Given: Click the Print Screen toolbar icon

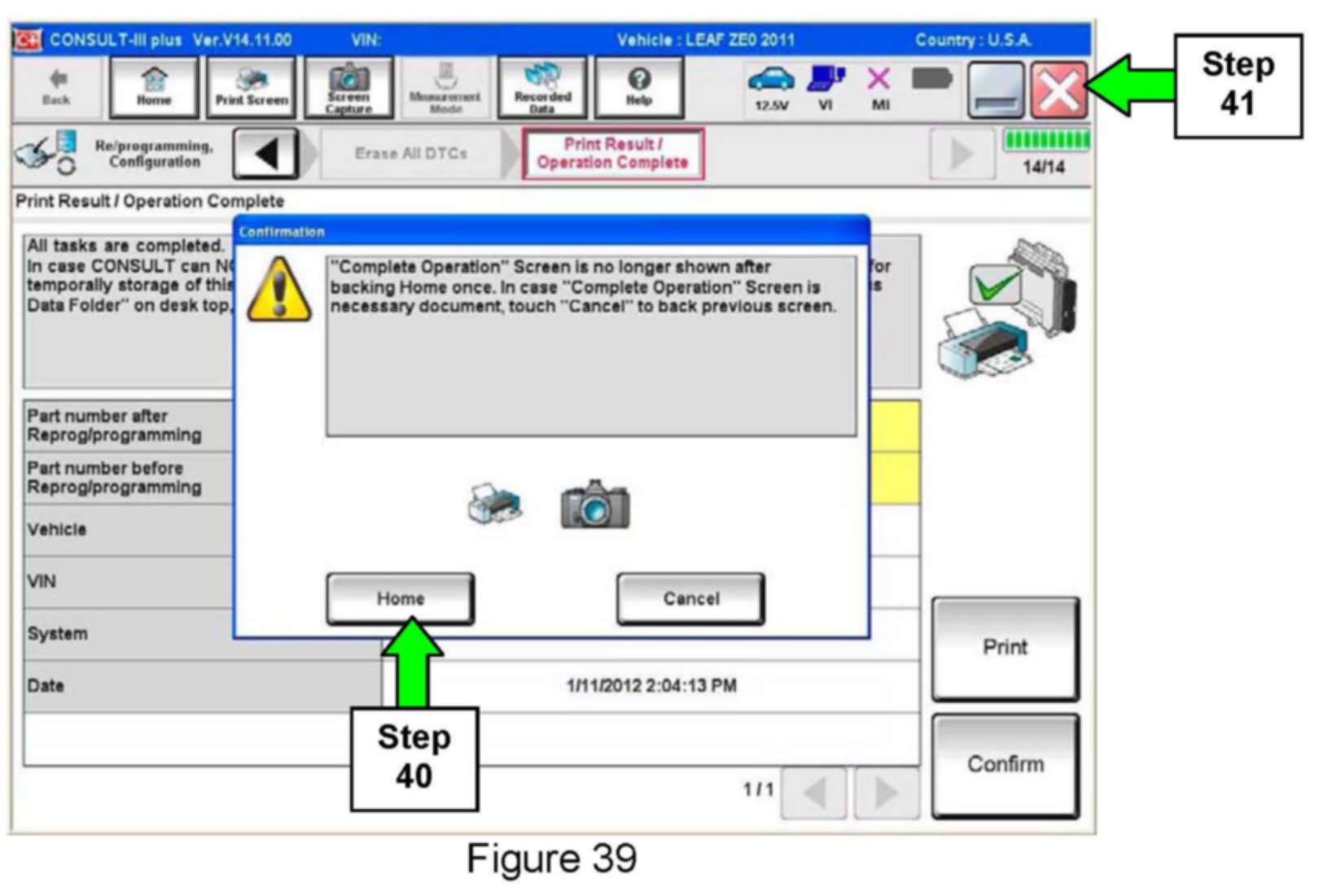Looking at the screenshot, I should pos(251,87).
